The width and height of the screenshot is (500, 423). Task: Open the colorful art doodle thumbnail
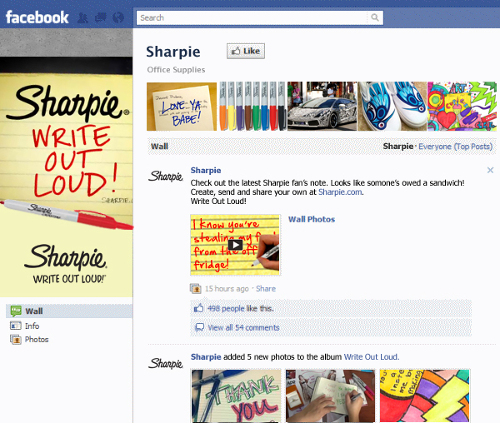[462, 106]
